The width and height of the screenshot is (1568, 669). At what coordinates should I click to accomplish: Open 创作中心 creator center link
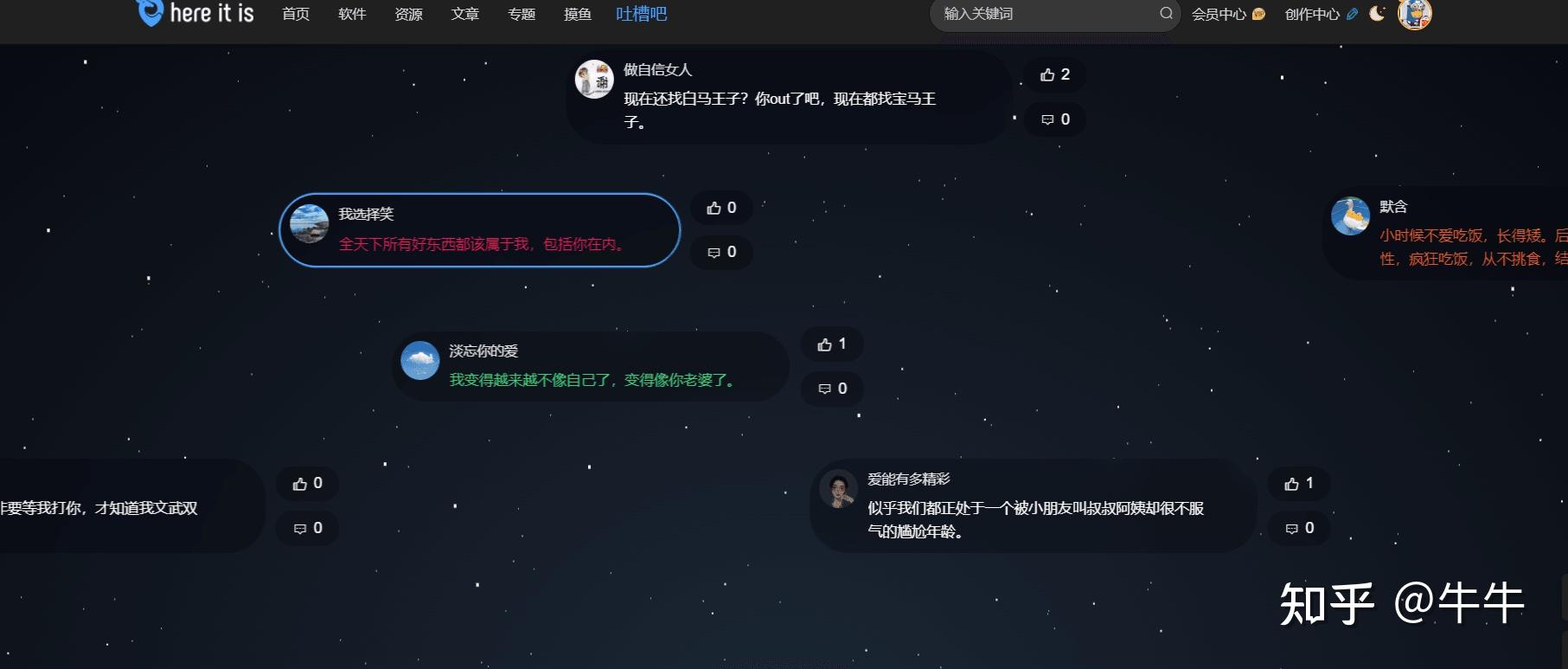pos(1322,14)
